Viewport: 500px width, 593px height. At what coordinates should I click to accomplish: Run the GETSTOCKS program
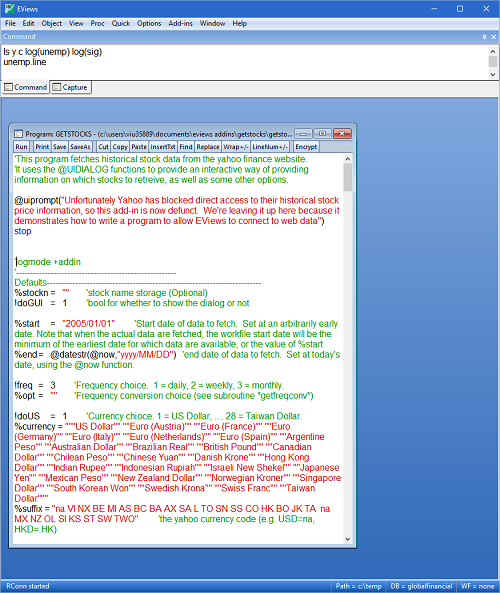22,147
